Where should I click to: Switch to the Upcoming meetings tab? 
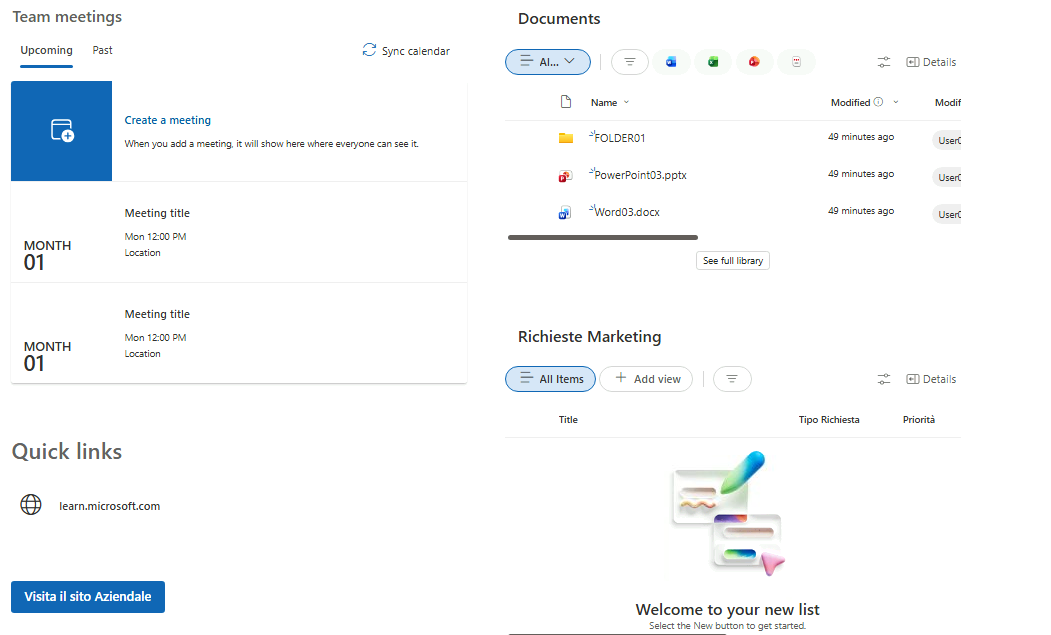click(x=46, y=51)
